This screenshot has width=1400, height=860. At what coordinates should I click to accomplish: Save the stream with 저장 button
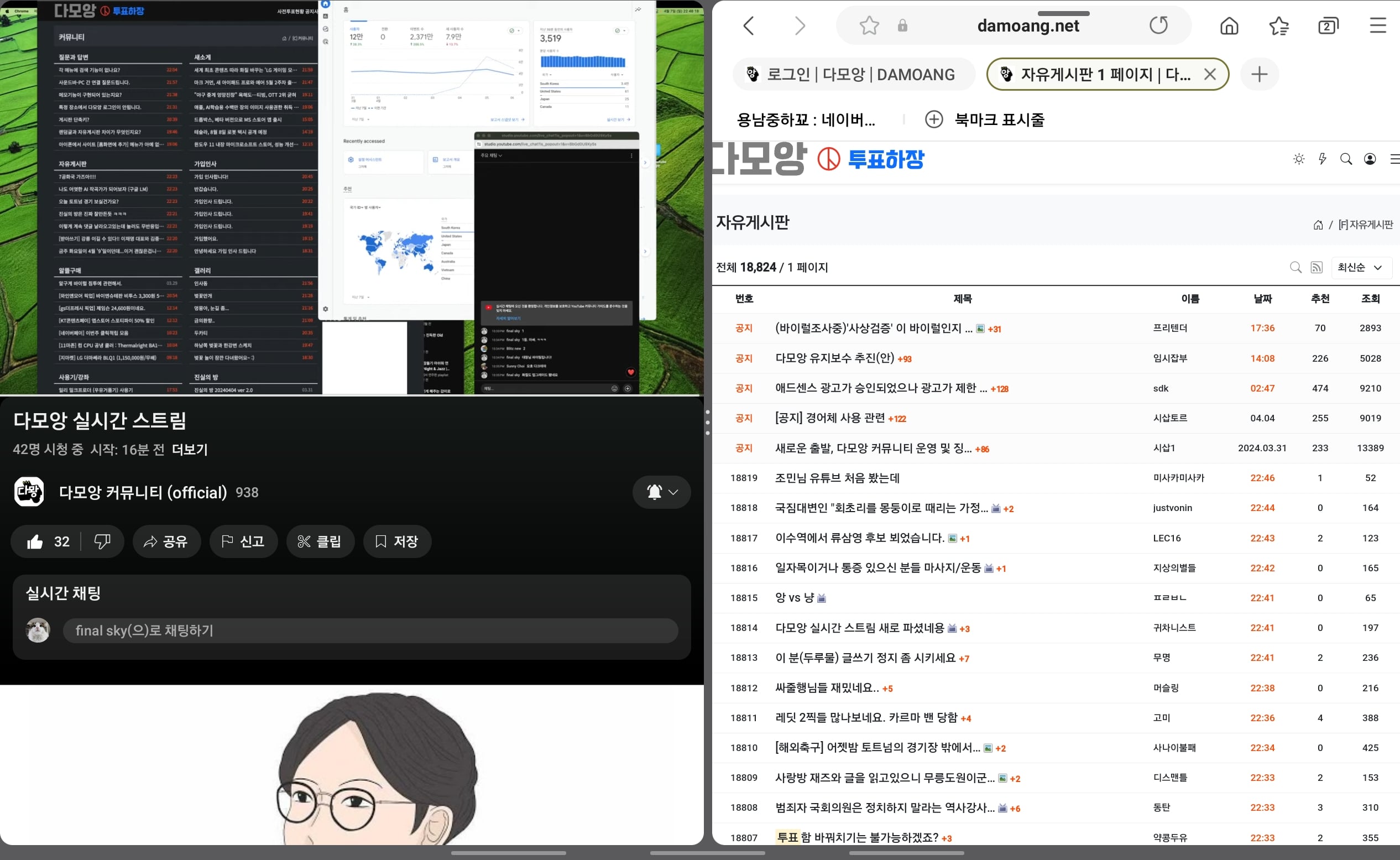(397, 541)
